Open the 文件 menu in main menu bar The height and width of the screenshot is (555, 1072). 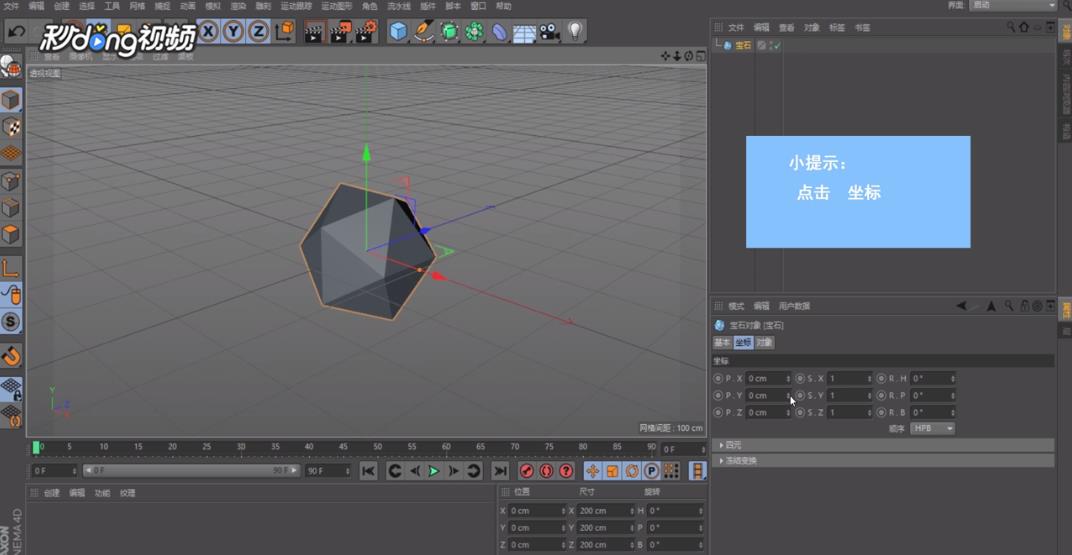click(x=11, y=6)
